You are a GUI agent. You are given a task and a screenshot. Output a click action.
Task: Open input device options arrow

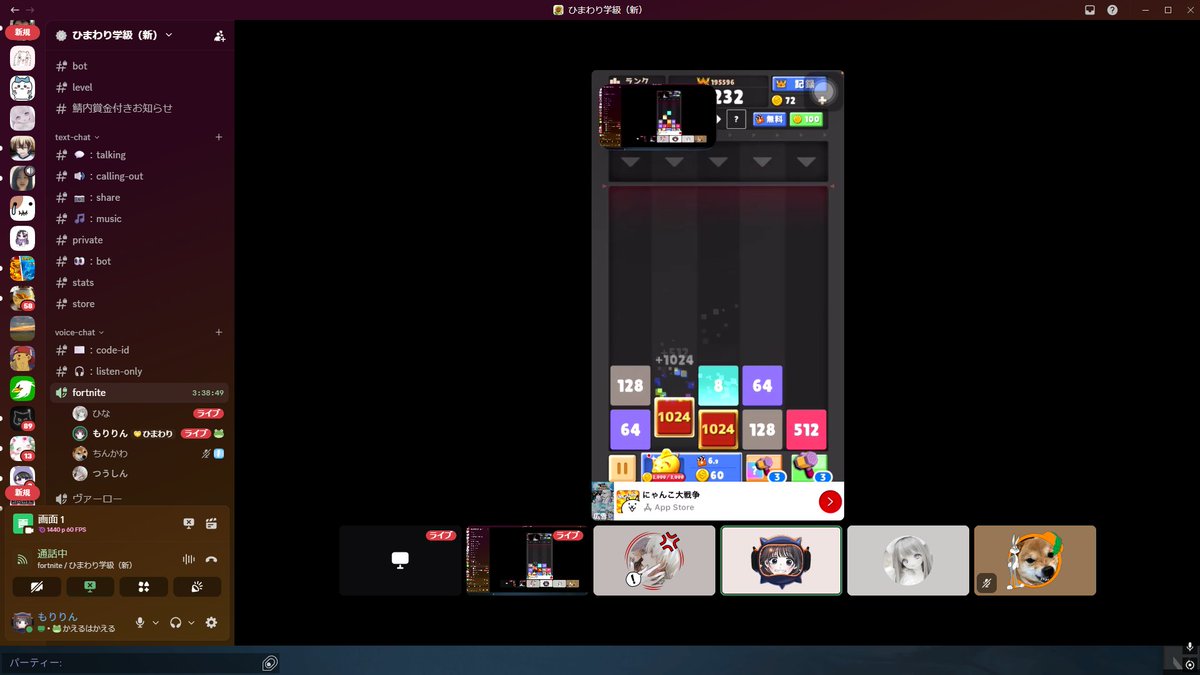click(155, 622)
